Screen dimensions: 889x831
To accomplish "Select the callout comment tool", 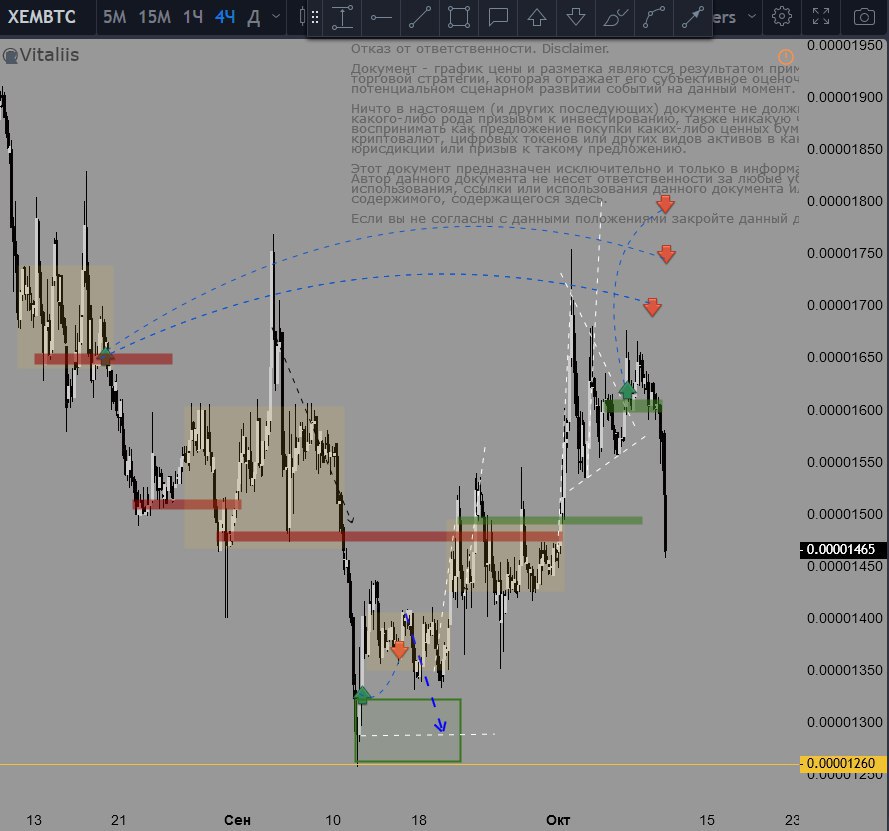I will click(498, 17).
